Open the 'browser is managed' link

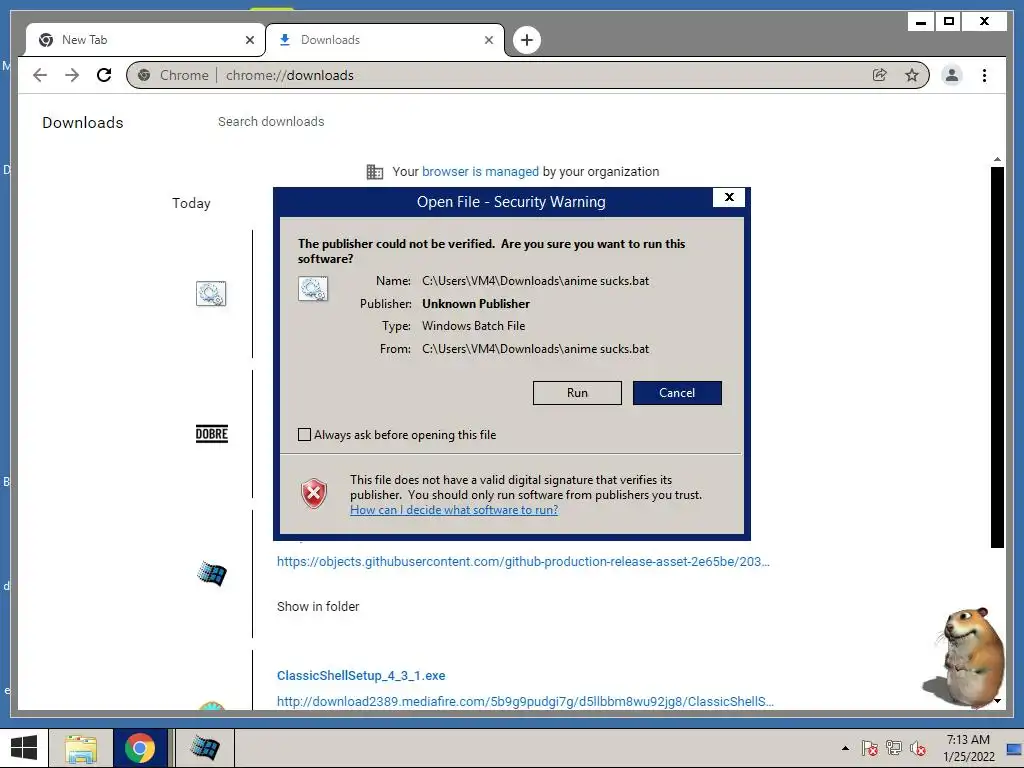(480, 172)
